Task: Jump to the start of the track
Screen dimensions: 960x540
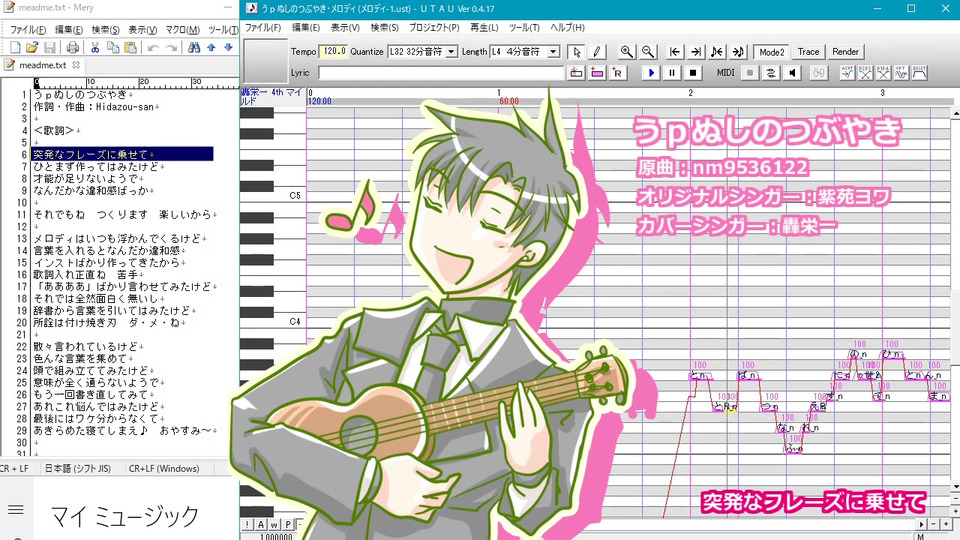Action: coord(675,52)
